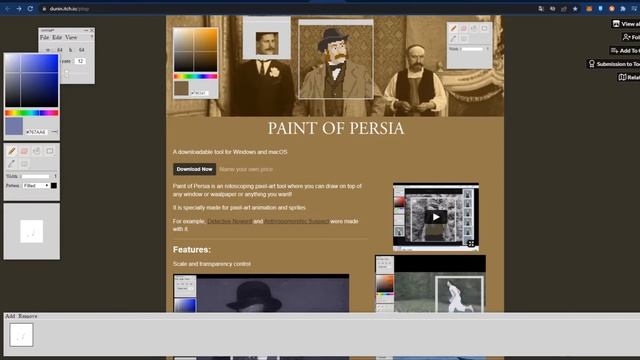Go back in the browser
Image resolution: width=640 pixels, height=360 pixels.
click(7, 9)
